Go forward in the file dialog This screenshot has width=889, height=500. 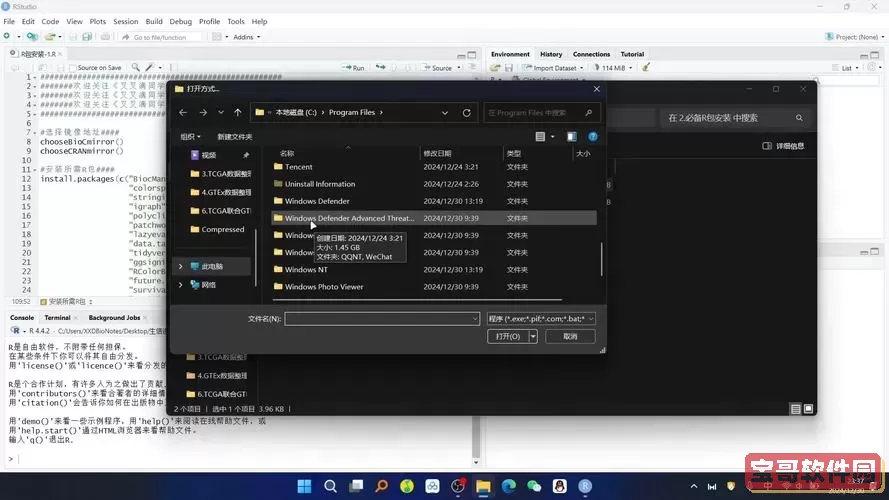tap(203, 112)
